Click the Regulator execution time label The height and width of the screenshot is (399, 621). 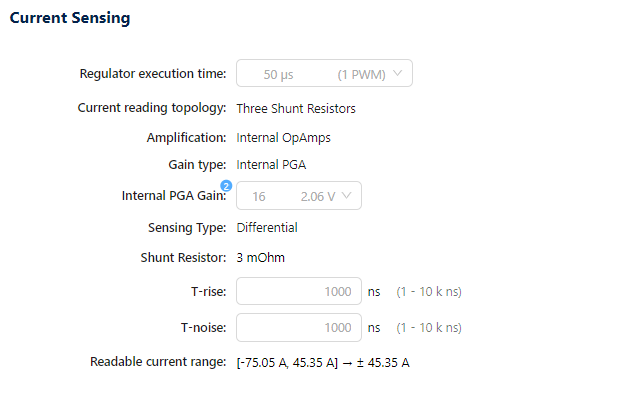[x=153, y=74]
